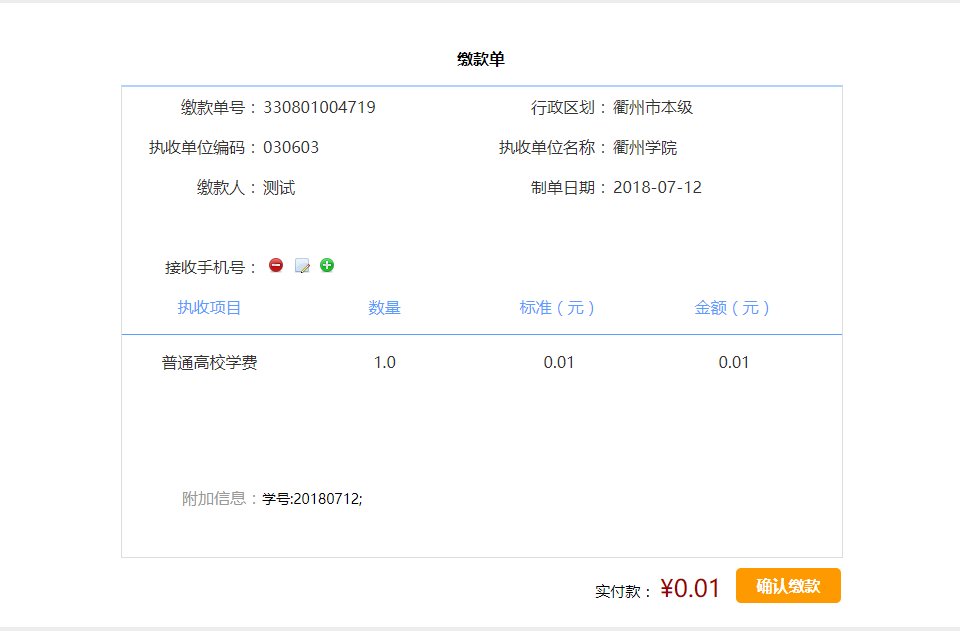Screen dimensions: 960x631
Task: Click the 执收项目 column header
Action: tap(209, 307)
